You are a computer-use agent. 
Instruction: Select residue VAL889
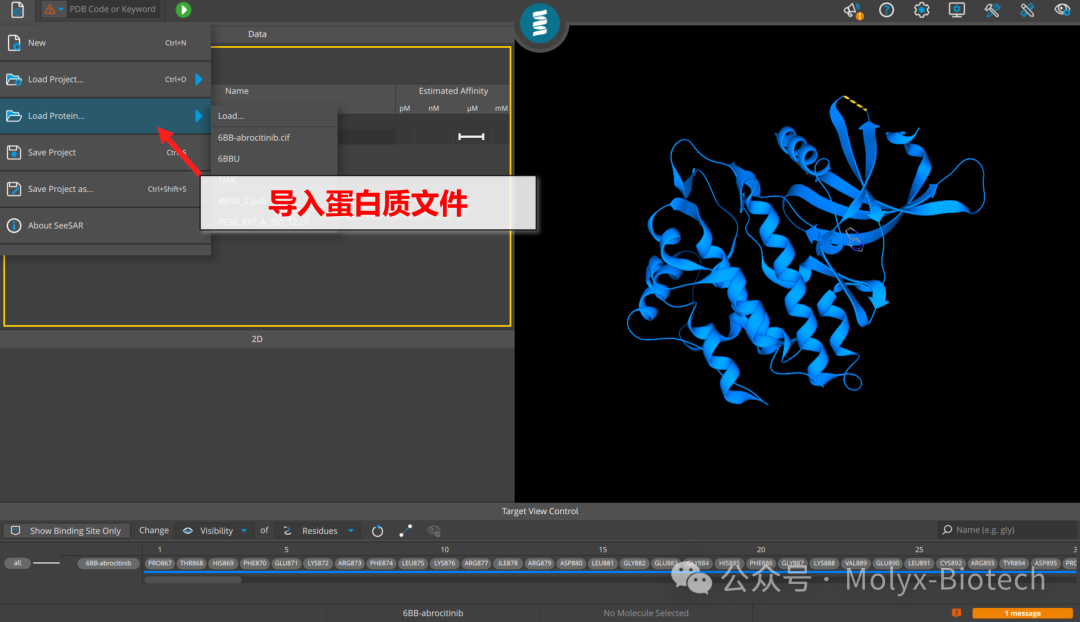click(855, 563)
